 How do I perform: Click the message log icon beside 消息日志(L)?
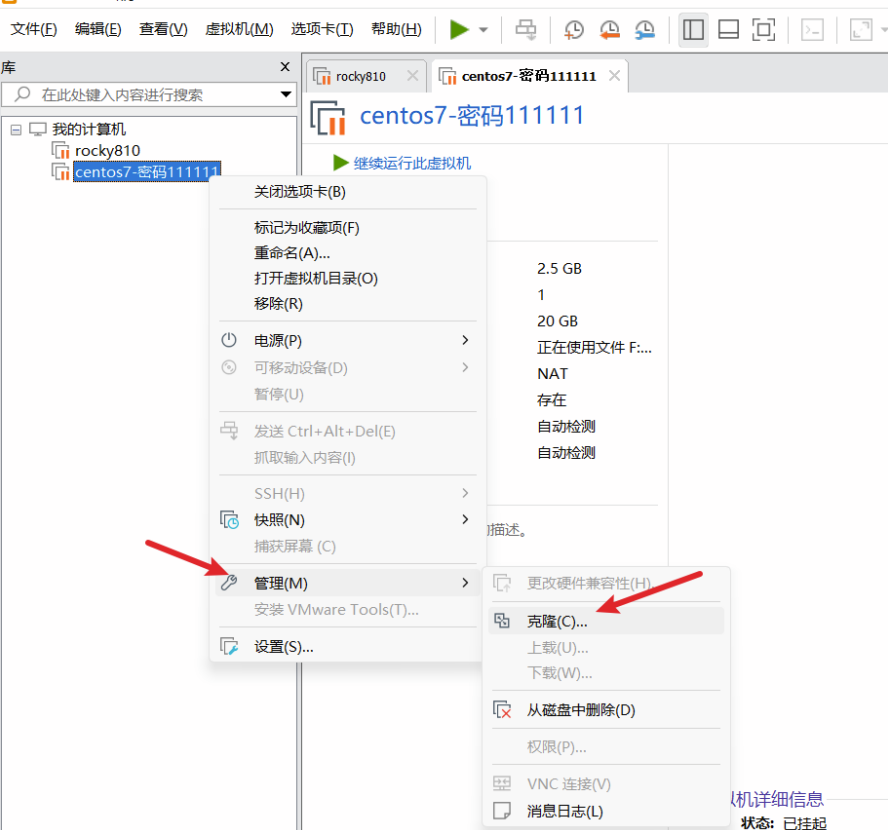(502, 811)
